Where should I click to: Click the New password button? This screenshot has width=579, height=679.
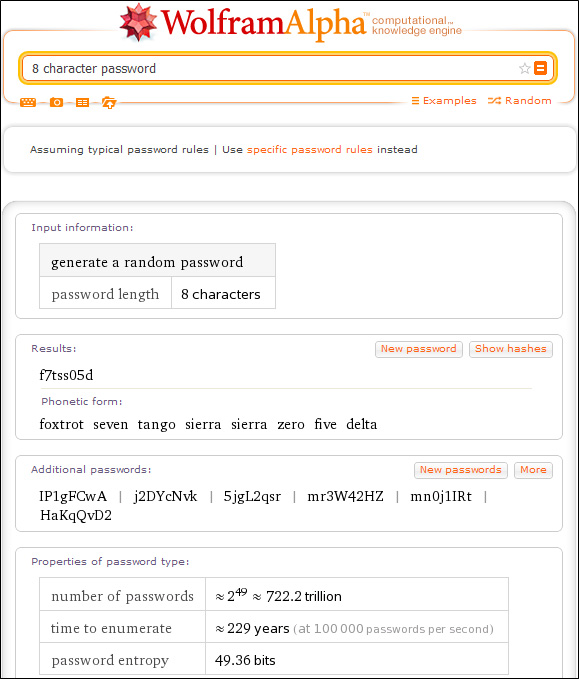[419, 349]
